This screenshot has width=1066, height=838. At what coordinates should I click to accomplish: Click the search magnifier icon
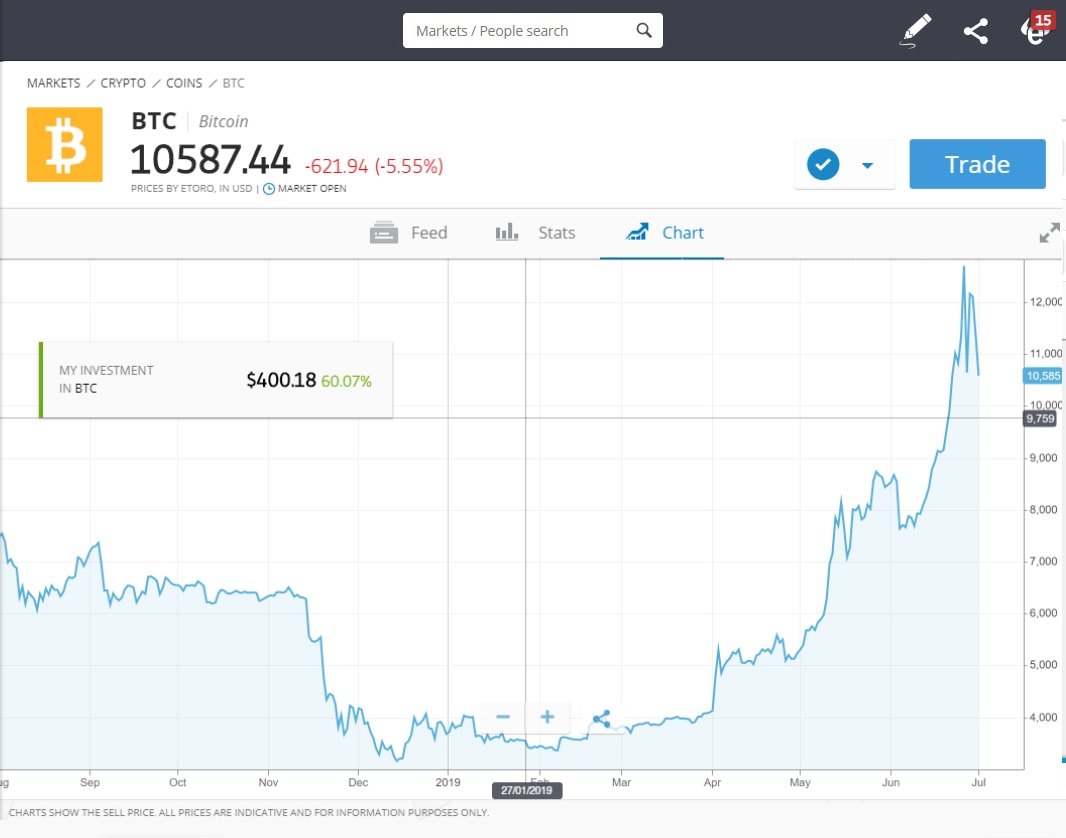click(643, 30)
